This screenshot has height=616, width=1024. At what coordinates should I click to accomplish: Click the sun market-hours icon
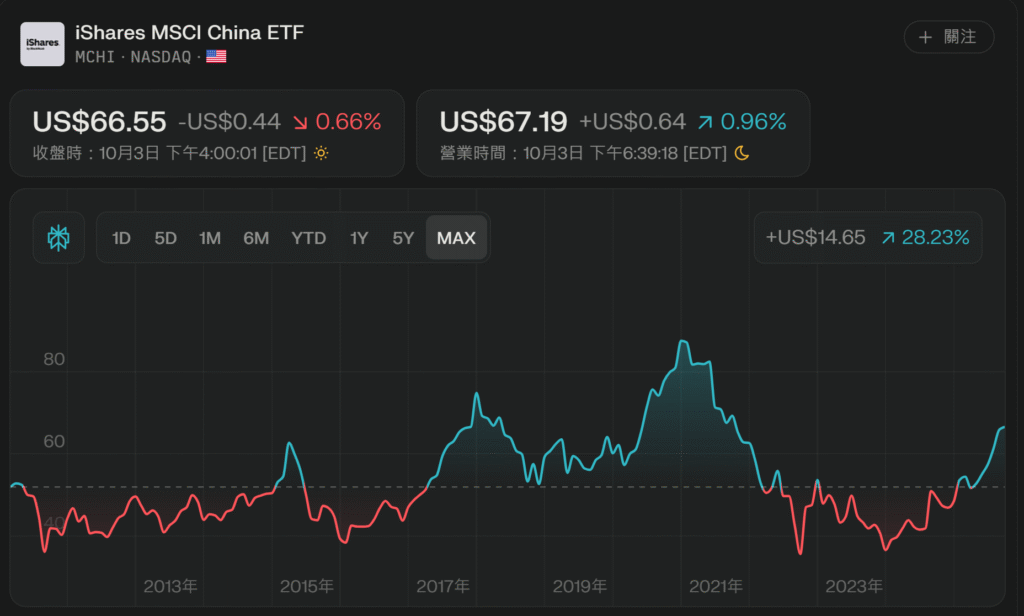pos(321,153)
